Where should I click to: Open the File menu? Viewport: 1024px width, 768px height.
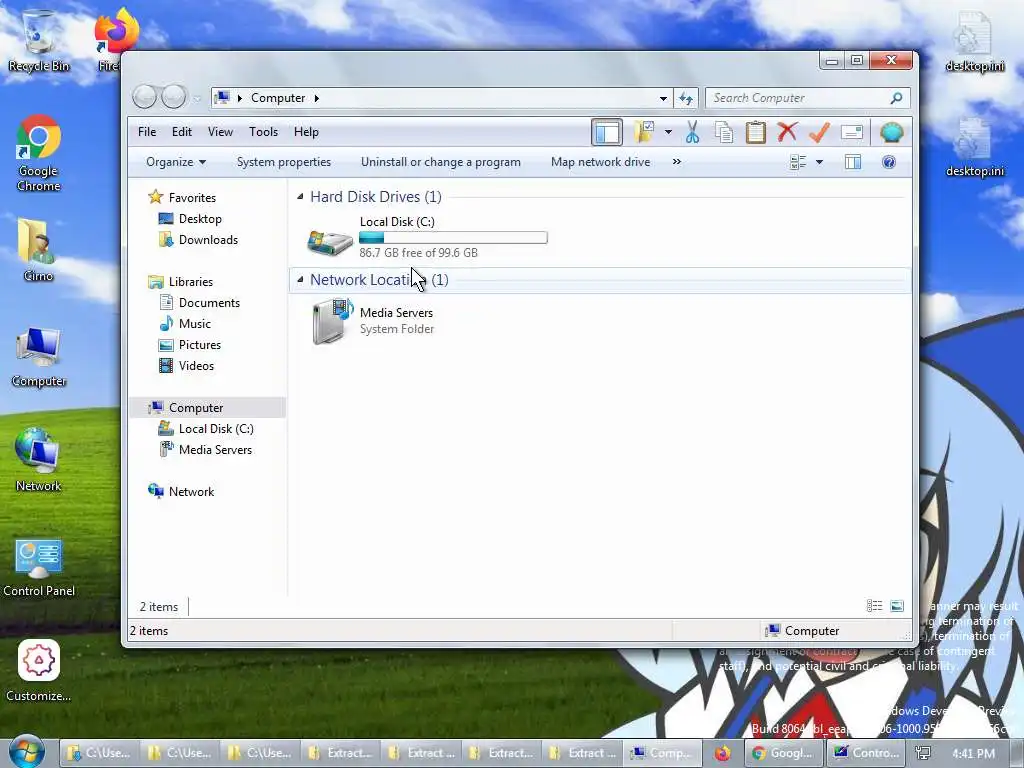[147, 132]
